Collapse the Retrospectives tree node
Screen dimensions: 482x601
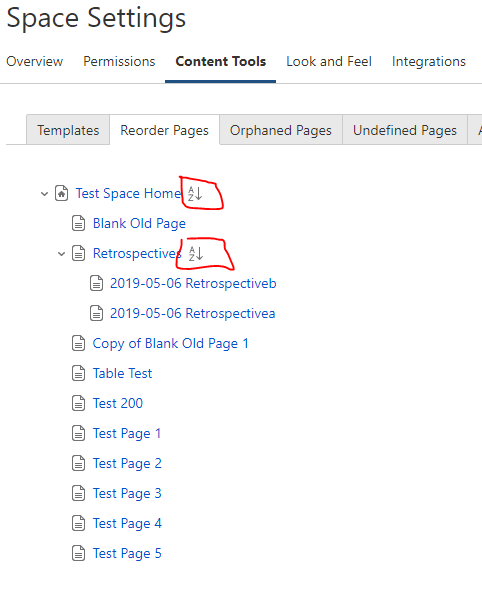pos(61,254)
